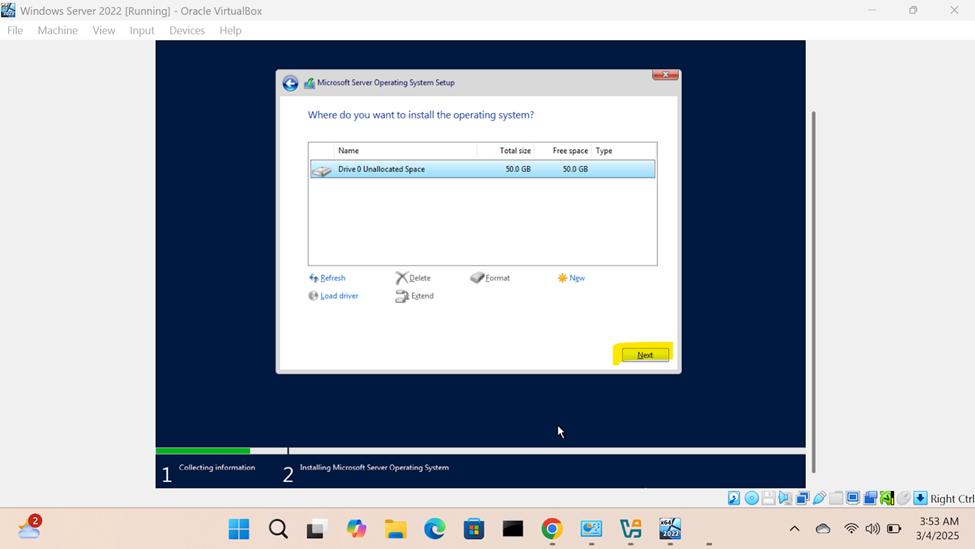Open the weather widget on taskbar
Viewport: 975px width, 549px height.
(29, 528)
